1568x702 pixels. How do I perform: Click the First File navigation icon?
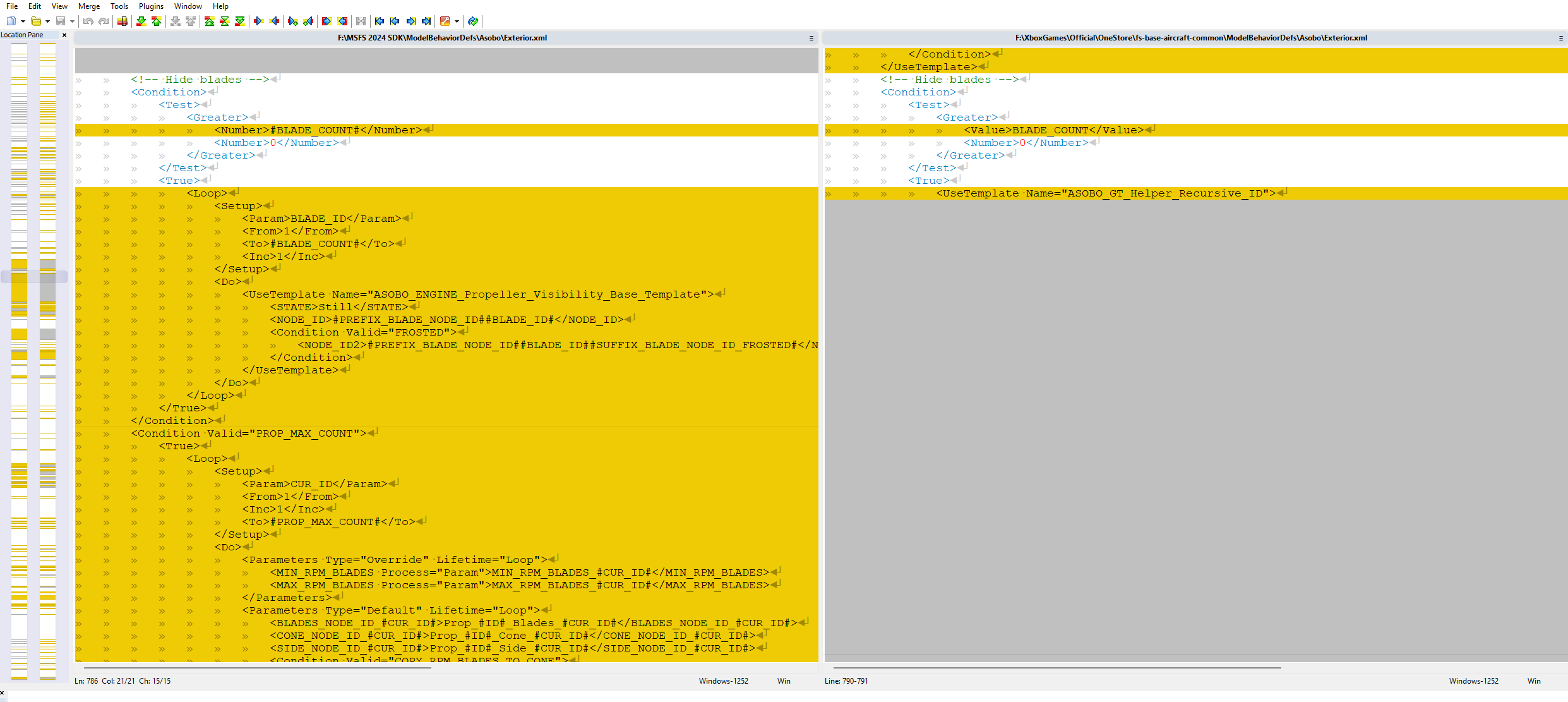click(380, 21)
